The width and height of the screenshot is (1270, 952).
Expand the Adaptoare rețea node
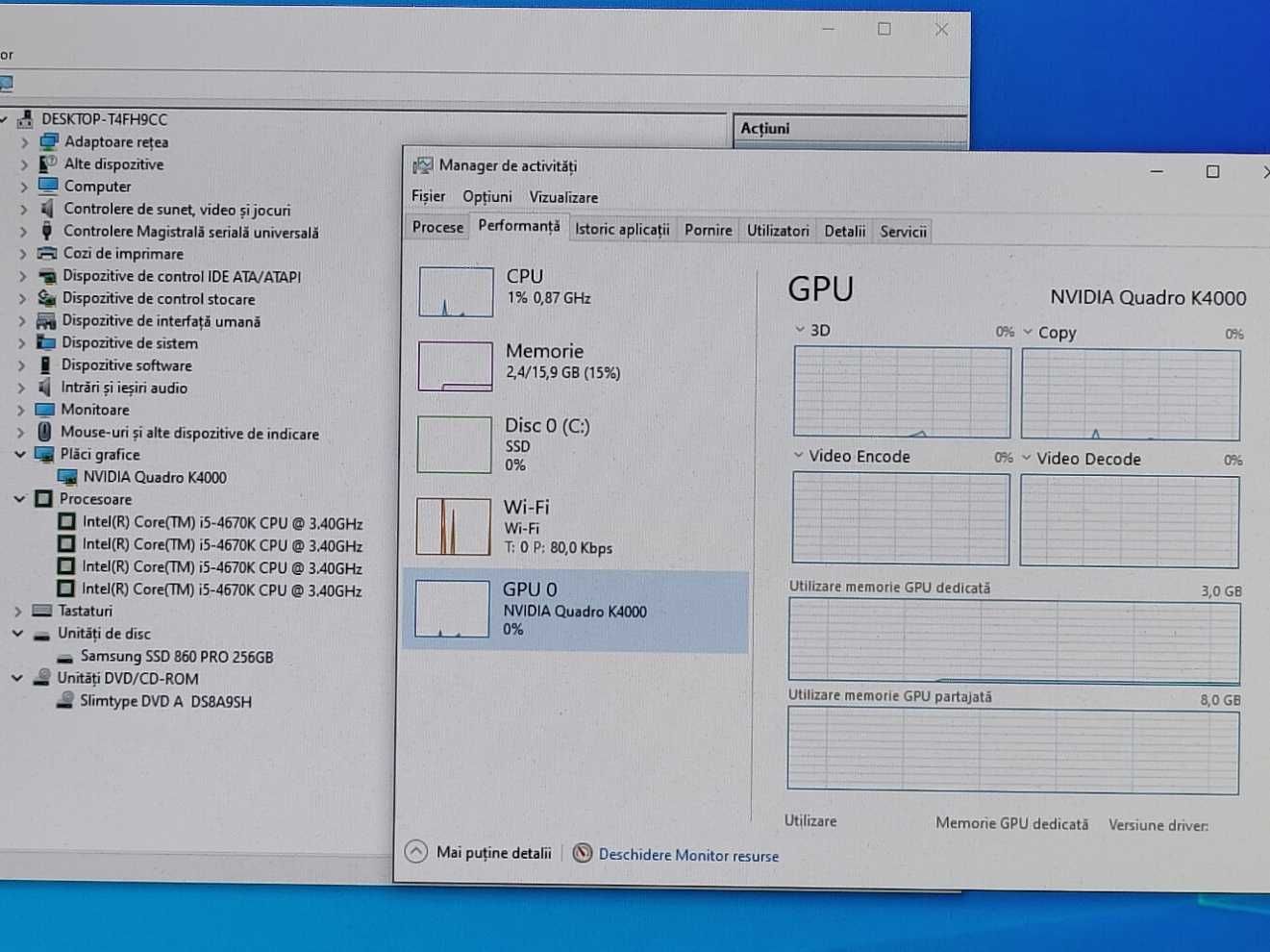tap(24, 142)
